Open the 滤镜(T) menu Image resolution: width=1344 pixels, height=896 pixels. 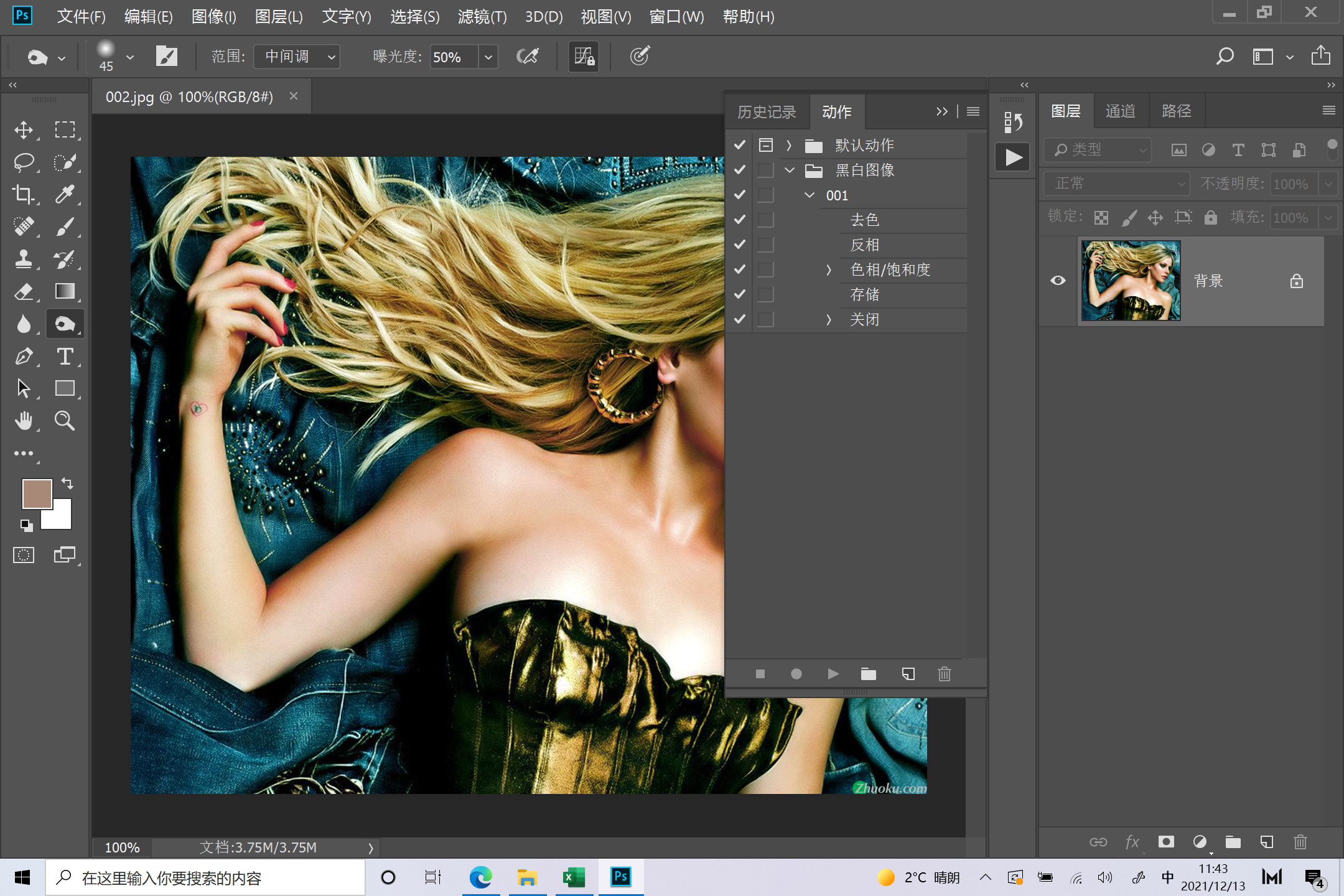482,17
